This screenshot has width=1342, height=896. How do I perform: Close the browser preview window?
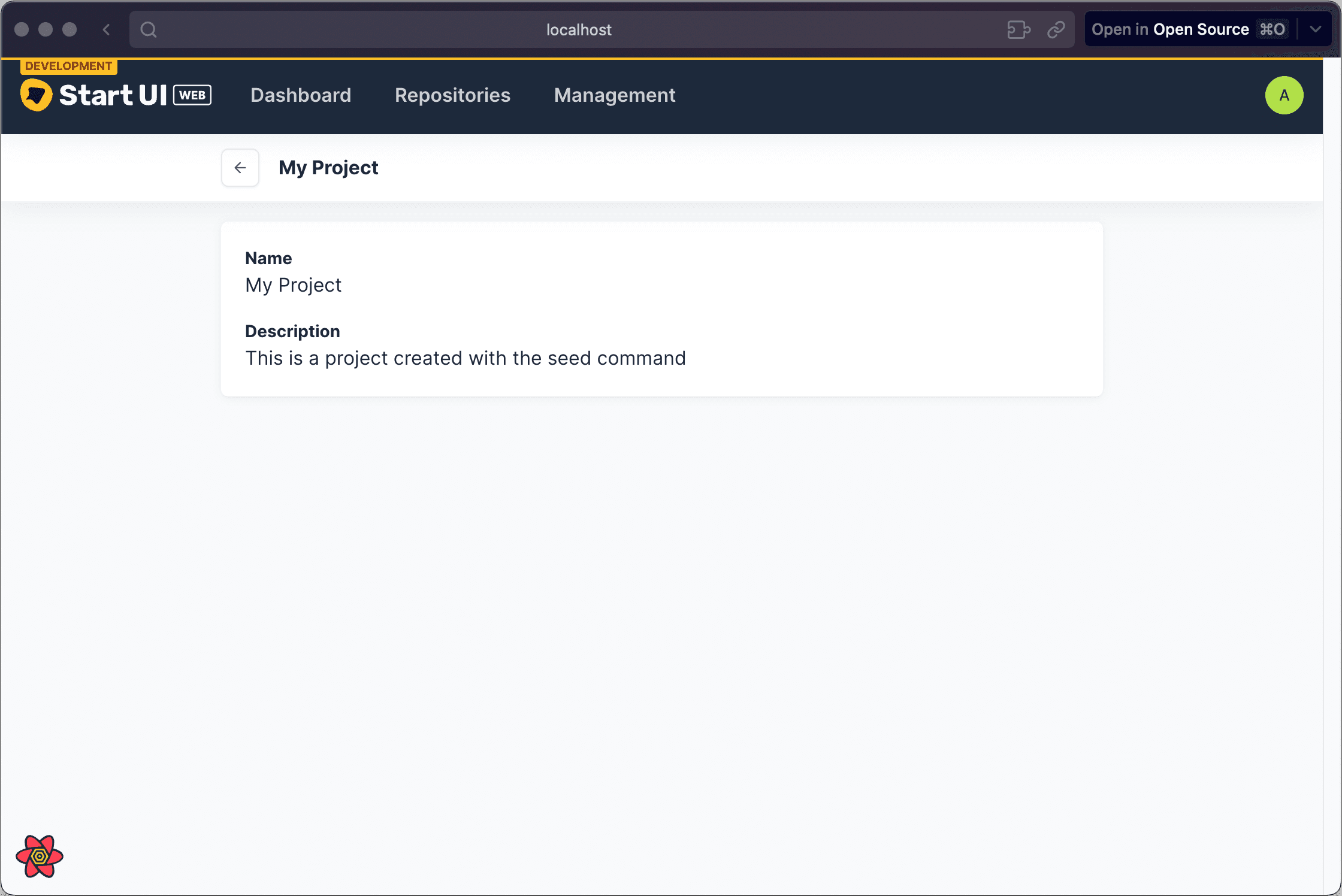tap(22, 29)
